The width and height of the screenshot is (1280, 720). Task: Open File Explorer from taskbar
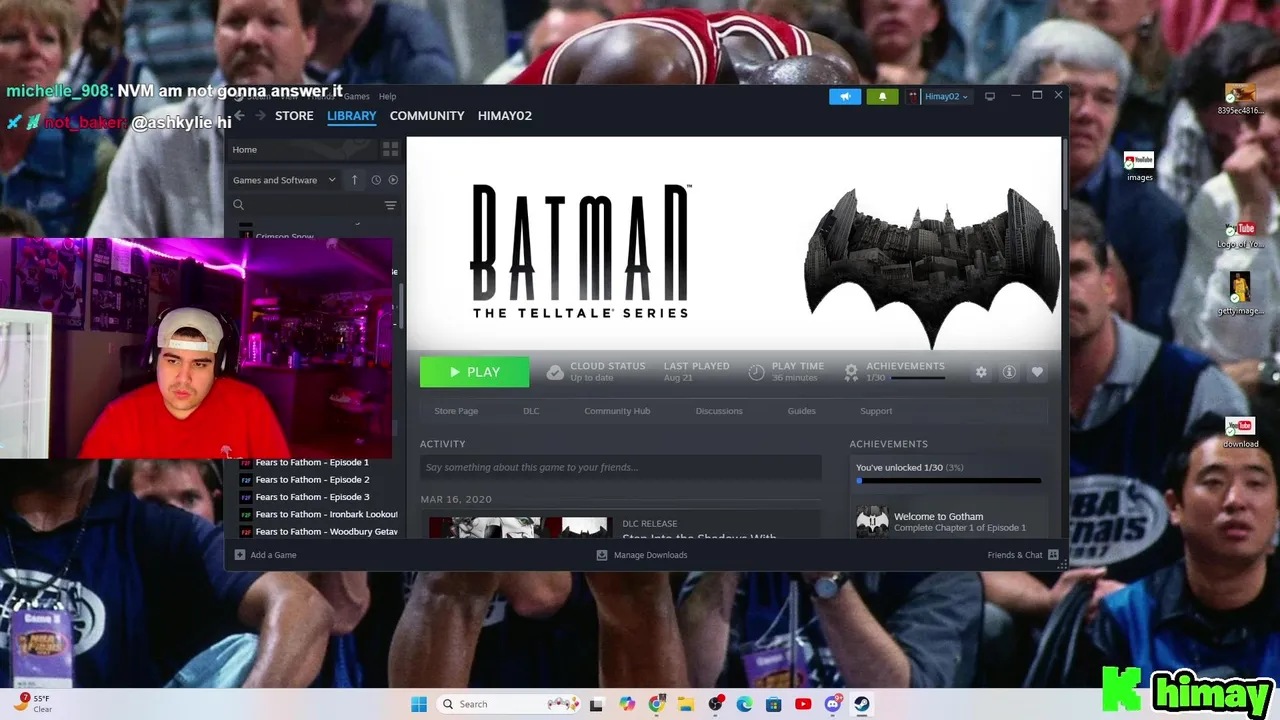(x=685, y=704)
